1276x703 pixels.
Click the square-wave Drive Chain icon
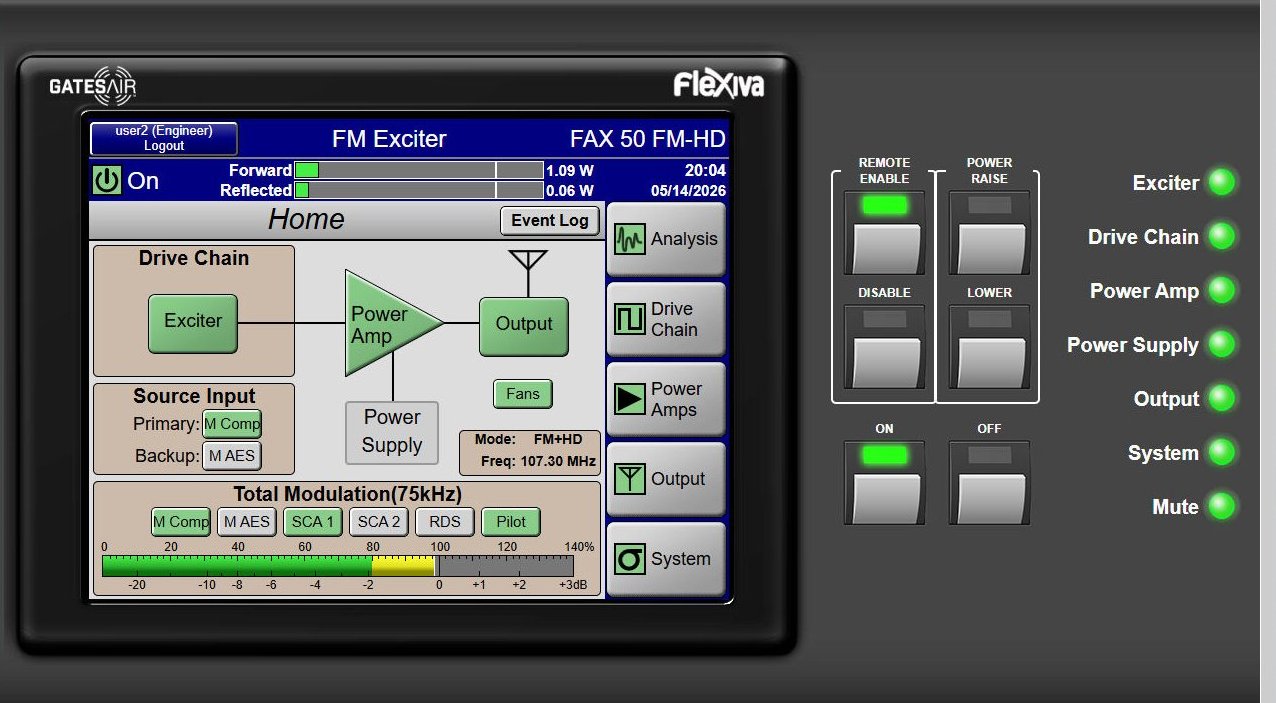coord(630,319)
